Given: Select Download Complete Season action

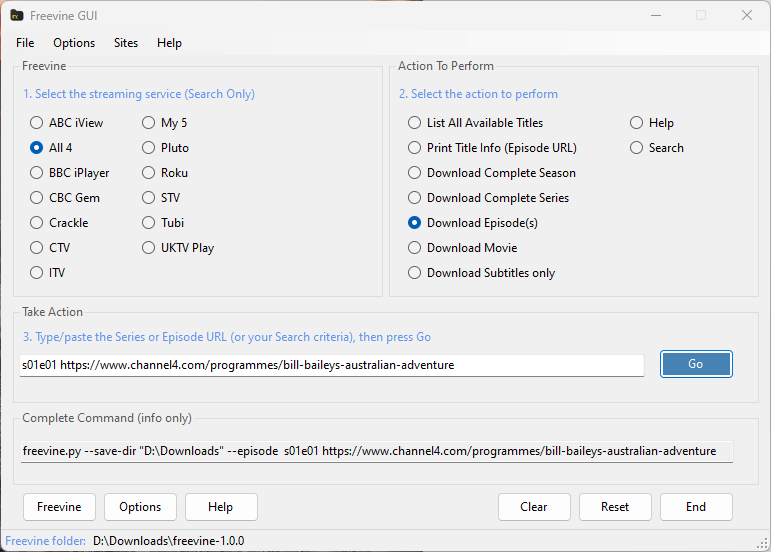Looking at the screenshot, I should point(415,173).
